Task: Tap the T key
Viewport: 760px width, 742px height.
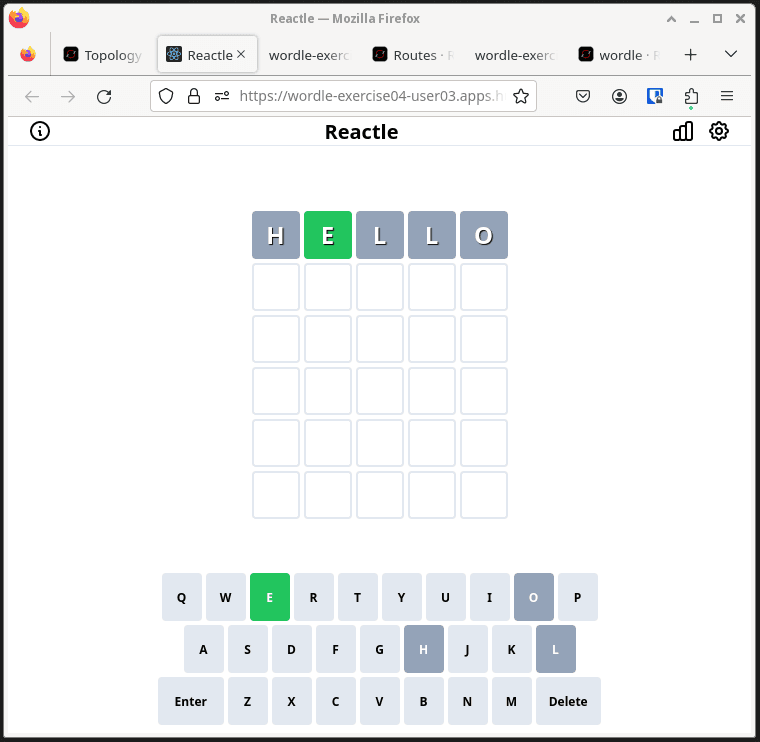Action: point(358,597)
